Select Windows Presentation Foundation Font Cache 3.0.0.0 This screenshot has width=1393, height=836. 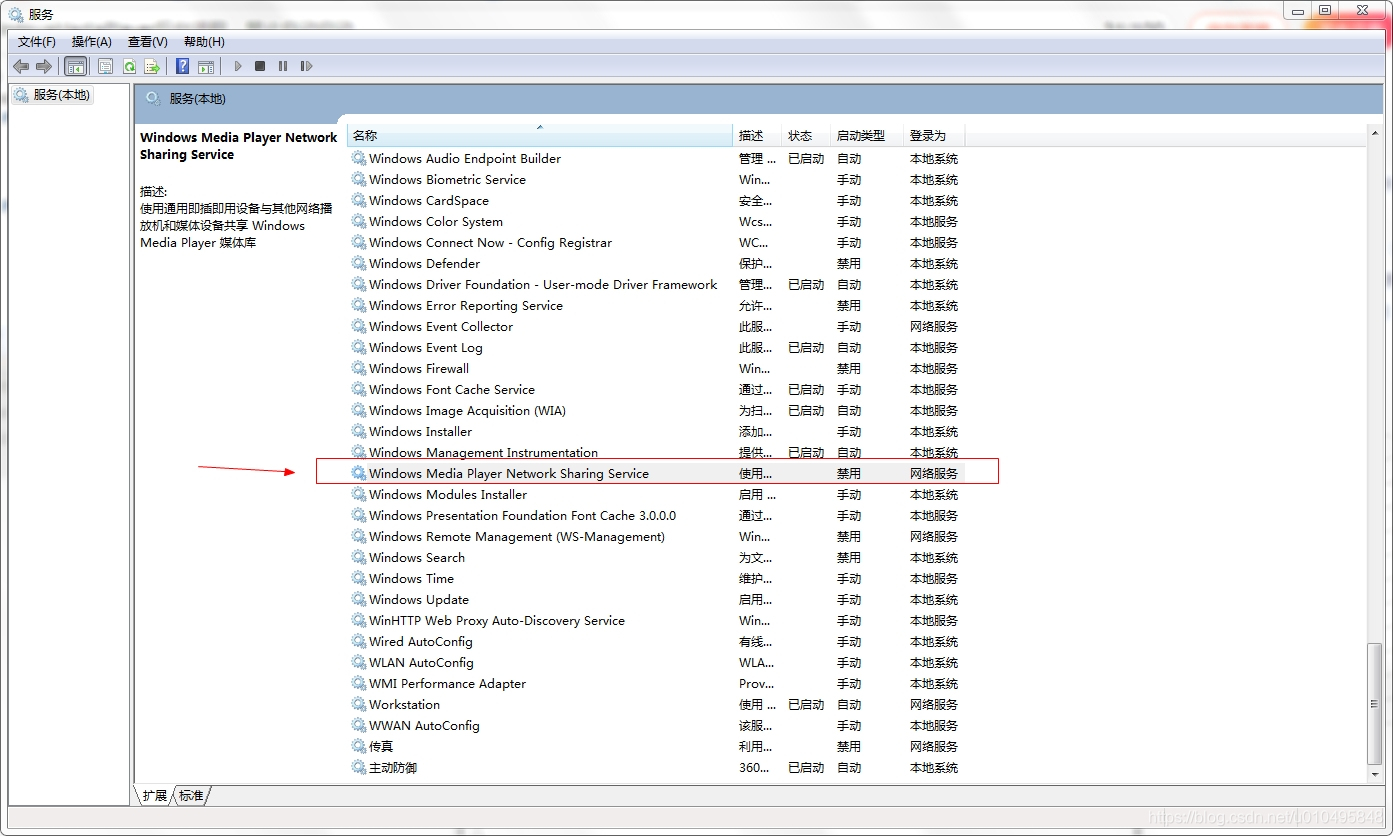[657, 515]
